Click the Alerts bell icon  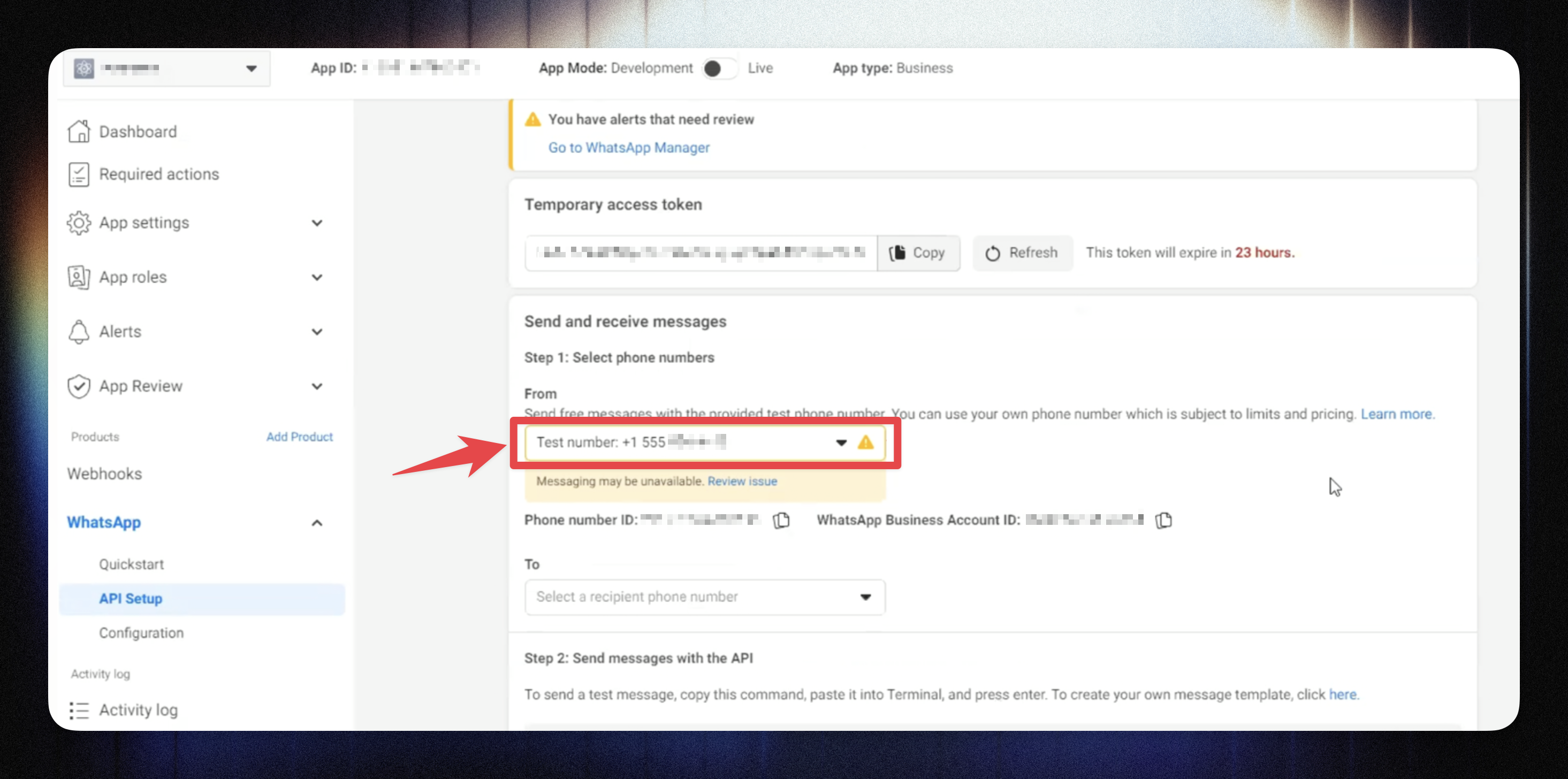click(x=79, y=332)
